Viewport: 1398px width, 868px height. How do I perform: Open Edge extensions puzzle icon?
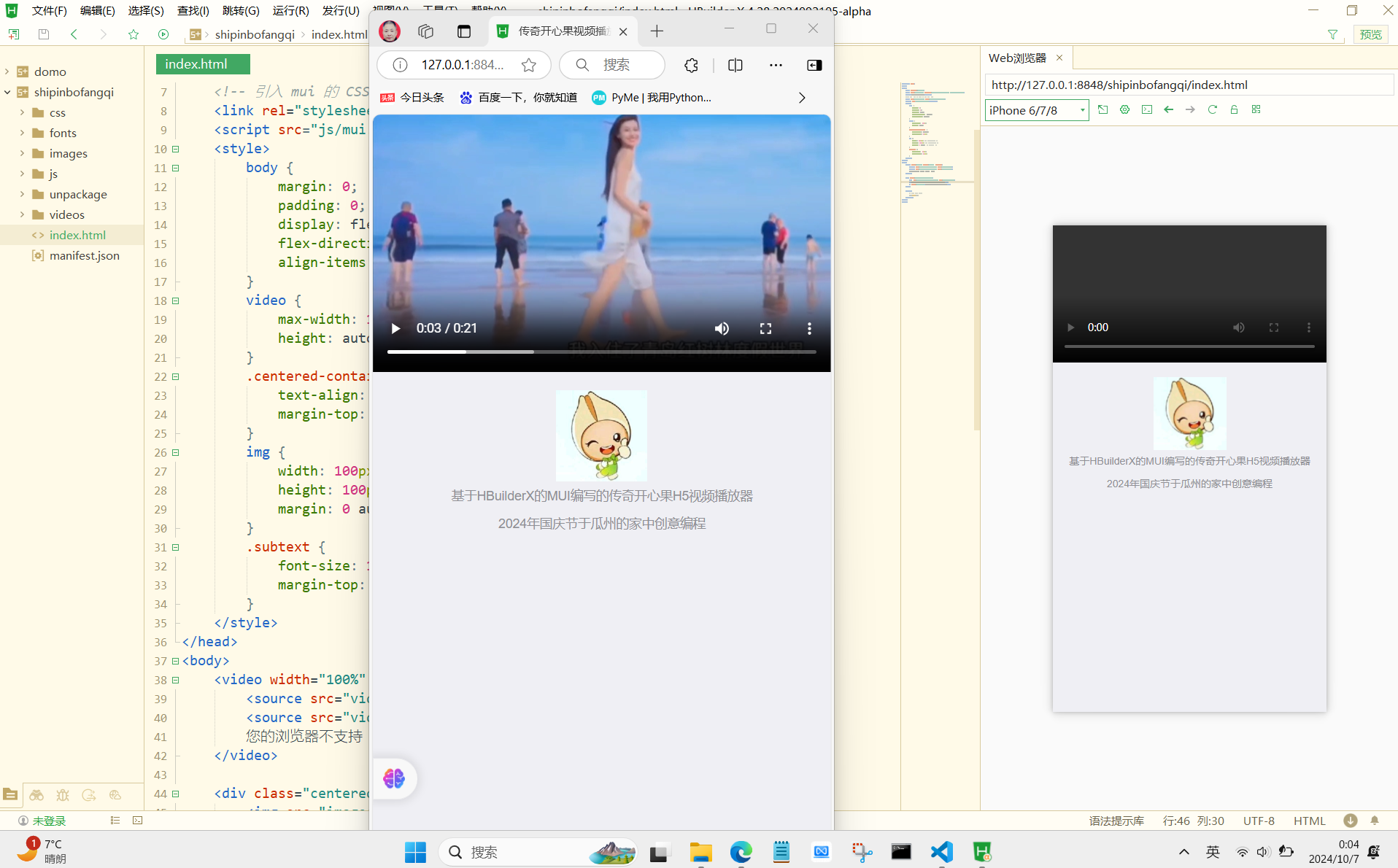pos(691,65)
